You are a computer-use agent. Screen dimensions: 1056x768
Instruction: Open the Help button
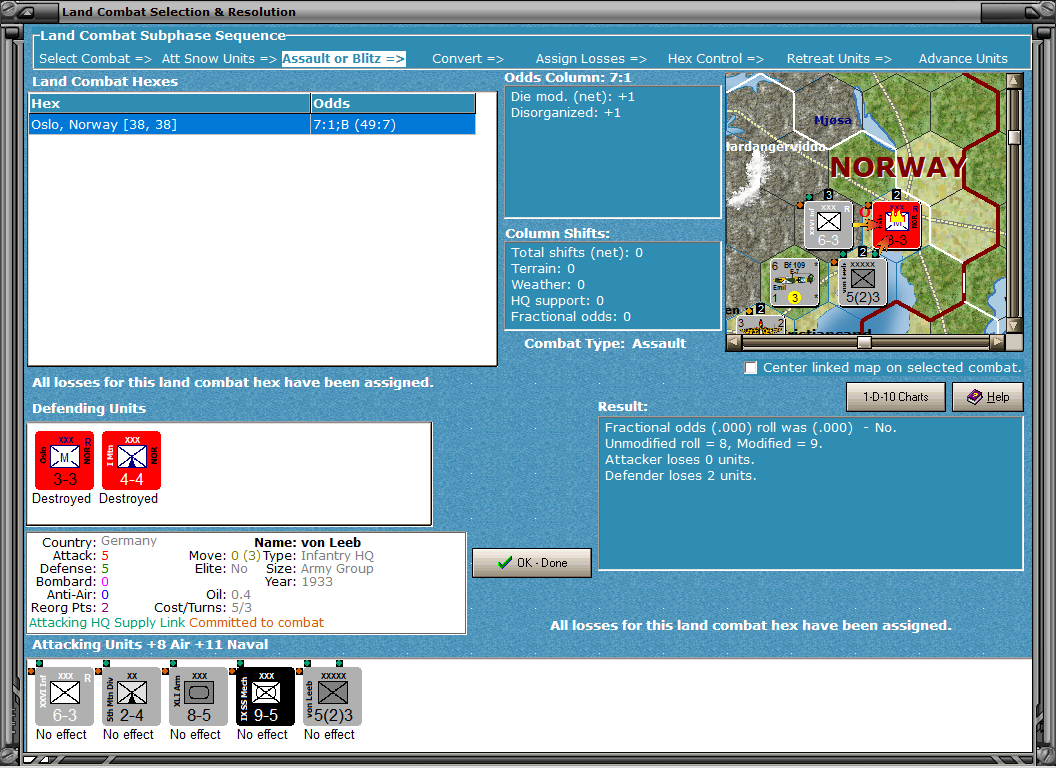(x=988, y=397)
